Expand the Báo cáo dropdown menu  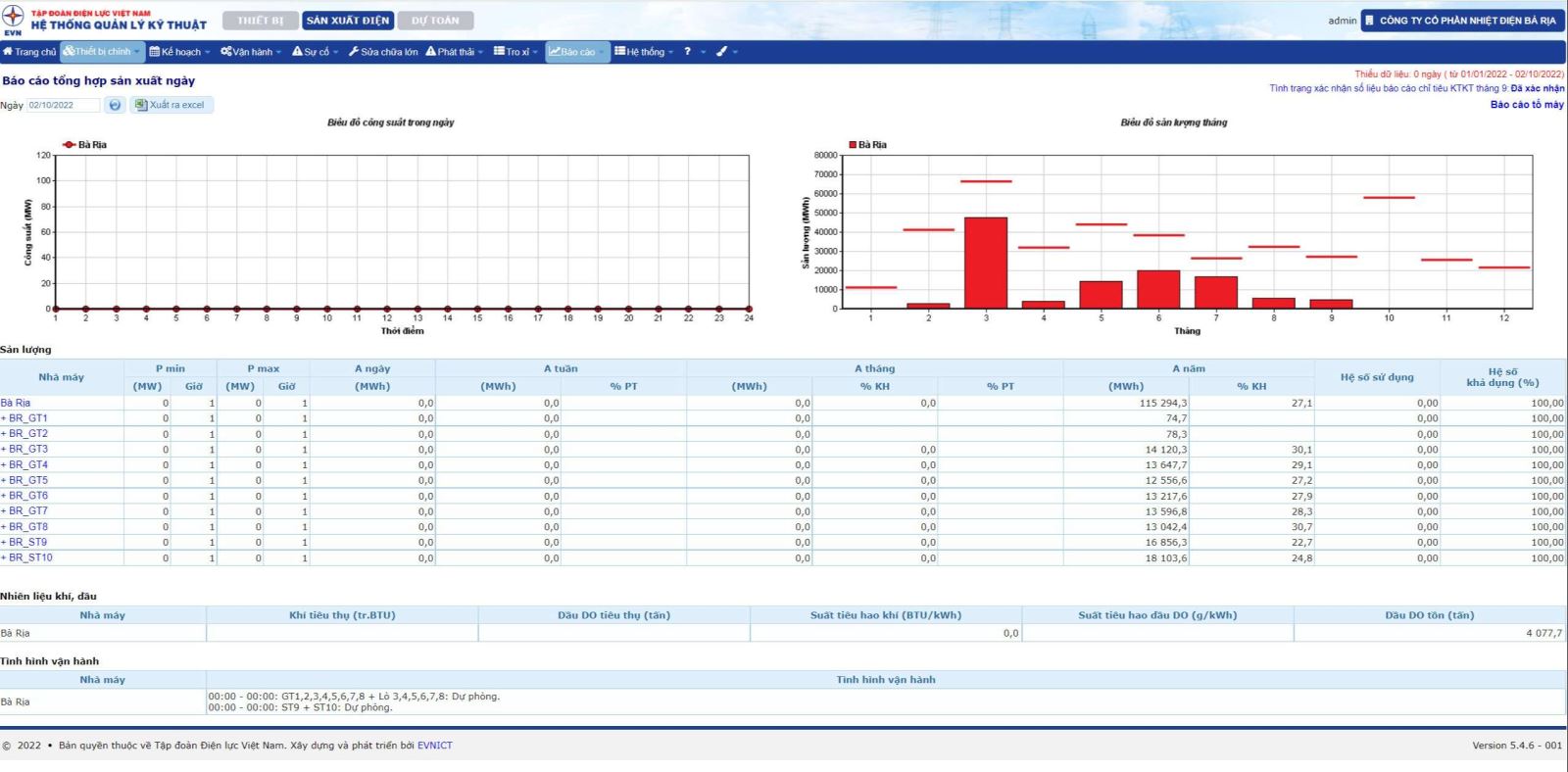577,52
